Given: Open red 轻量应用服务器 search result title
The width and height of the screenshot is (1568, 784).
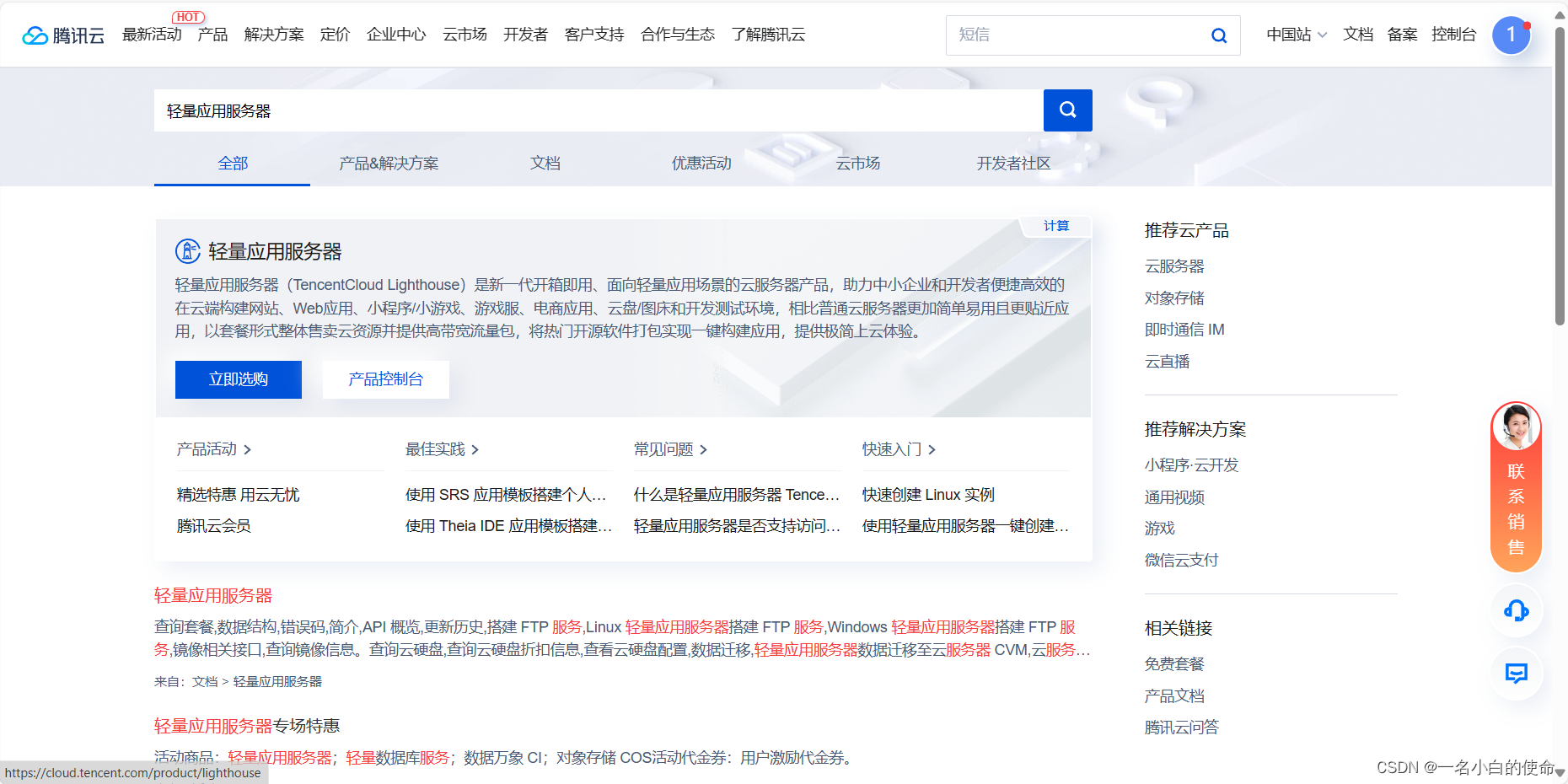Looking at the screenshot, I should pyautogui.click(x=213, y=596).
